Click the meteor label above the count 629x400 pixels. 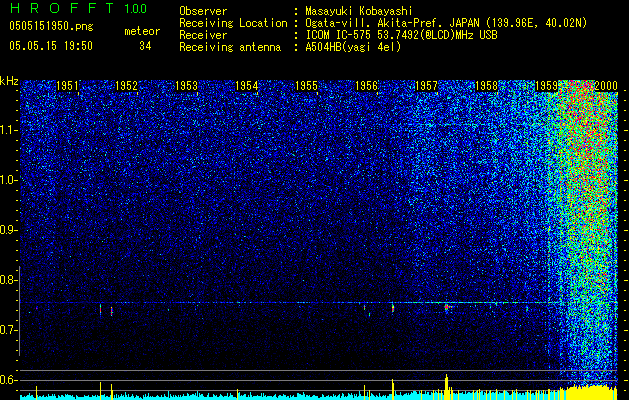[x=142, y=31]
